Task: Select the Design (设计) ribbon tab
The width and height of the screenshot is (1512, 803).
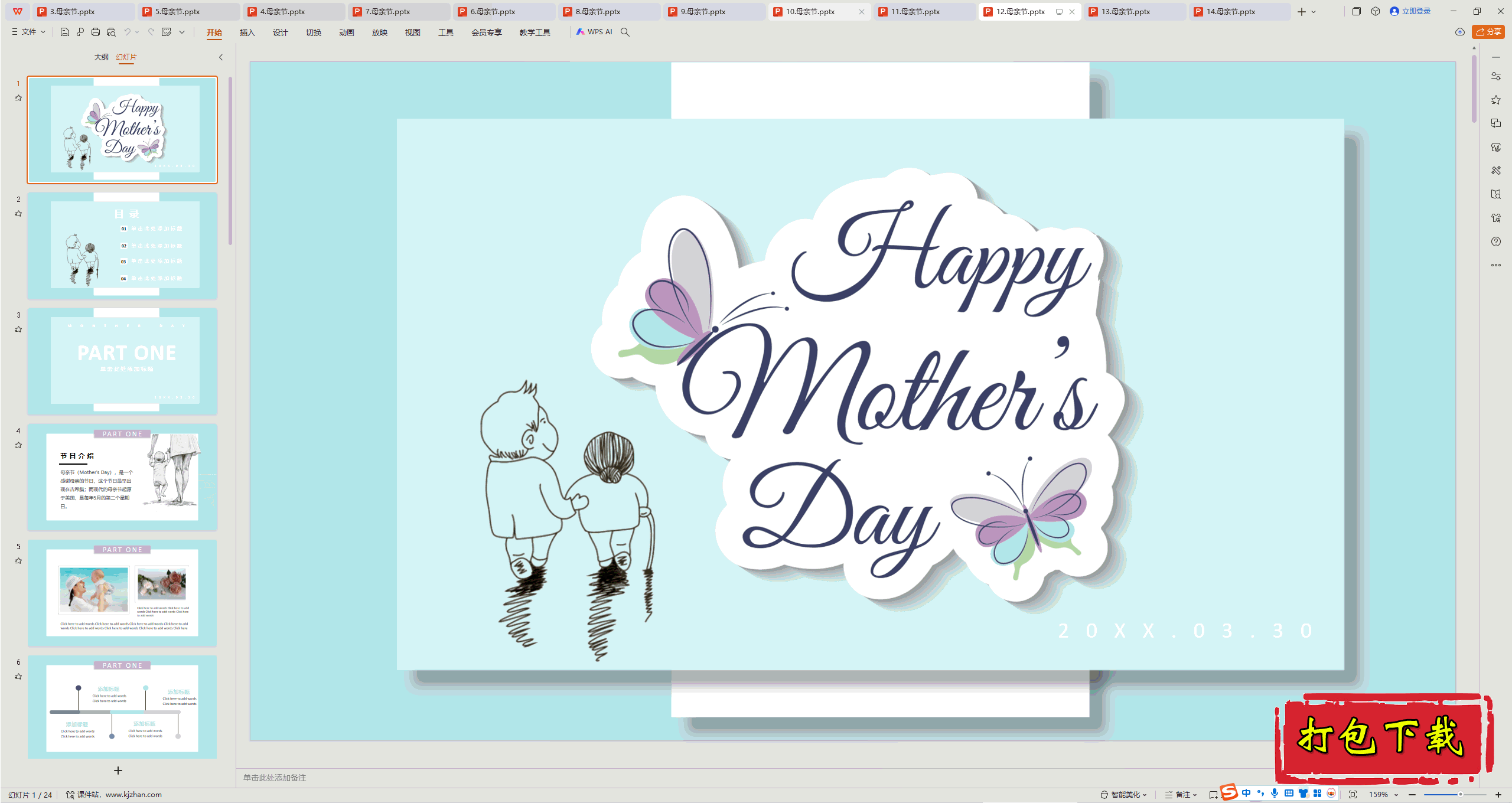Action: pos(280,32)
